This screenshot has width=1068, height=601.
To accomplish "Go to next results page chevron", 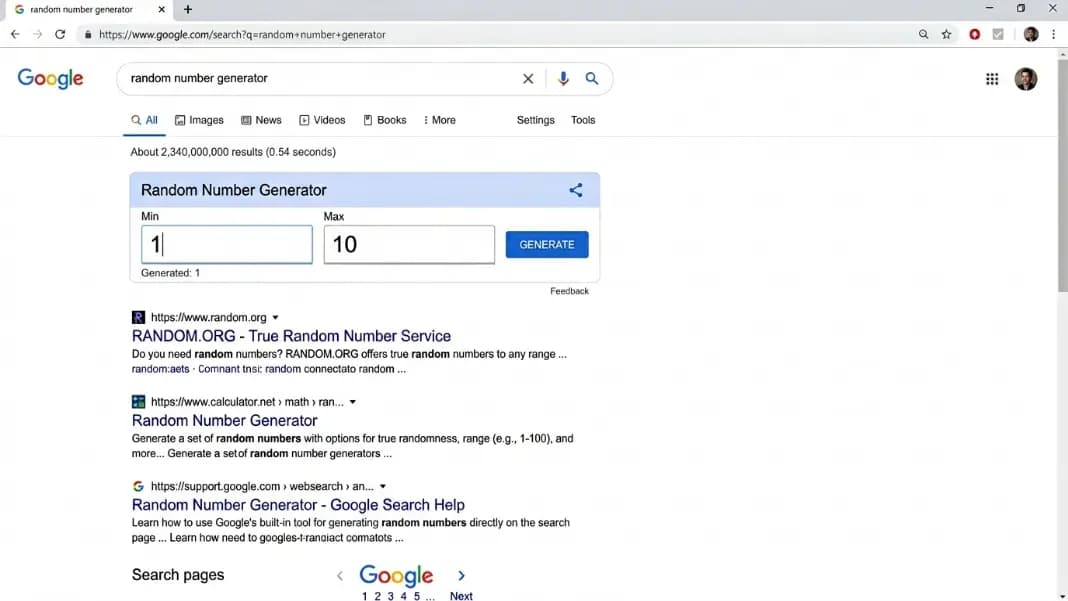I will coord(461,576).
